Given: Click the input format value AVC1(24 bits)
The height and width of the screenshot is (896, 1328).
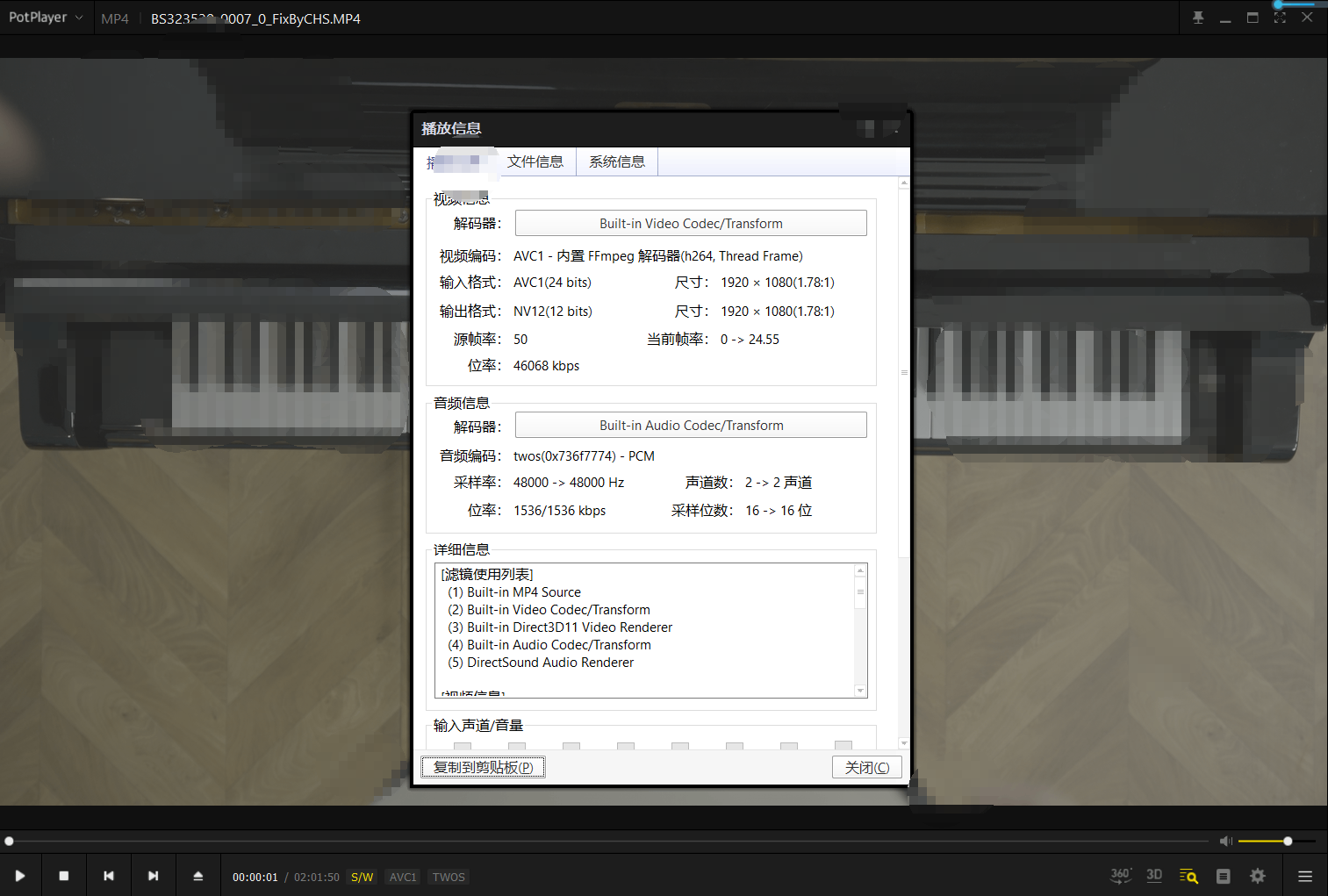Looking at the screenshot, I should pos(552,283).
